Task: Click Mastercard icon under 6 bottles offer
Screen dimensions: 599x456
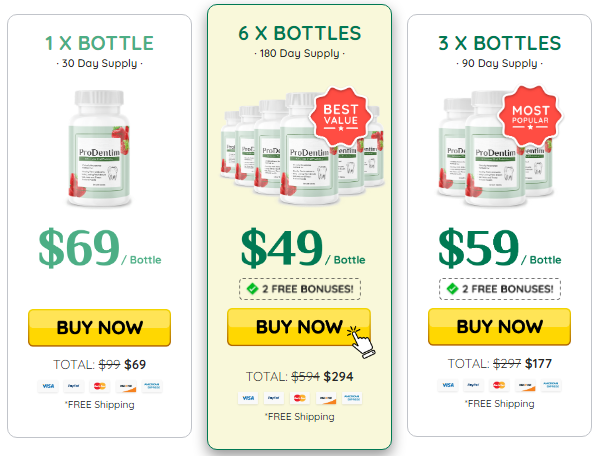Action: 300,398
